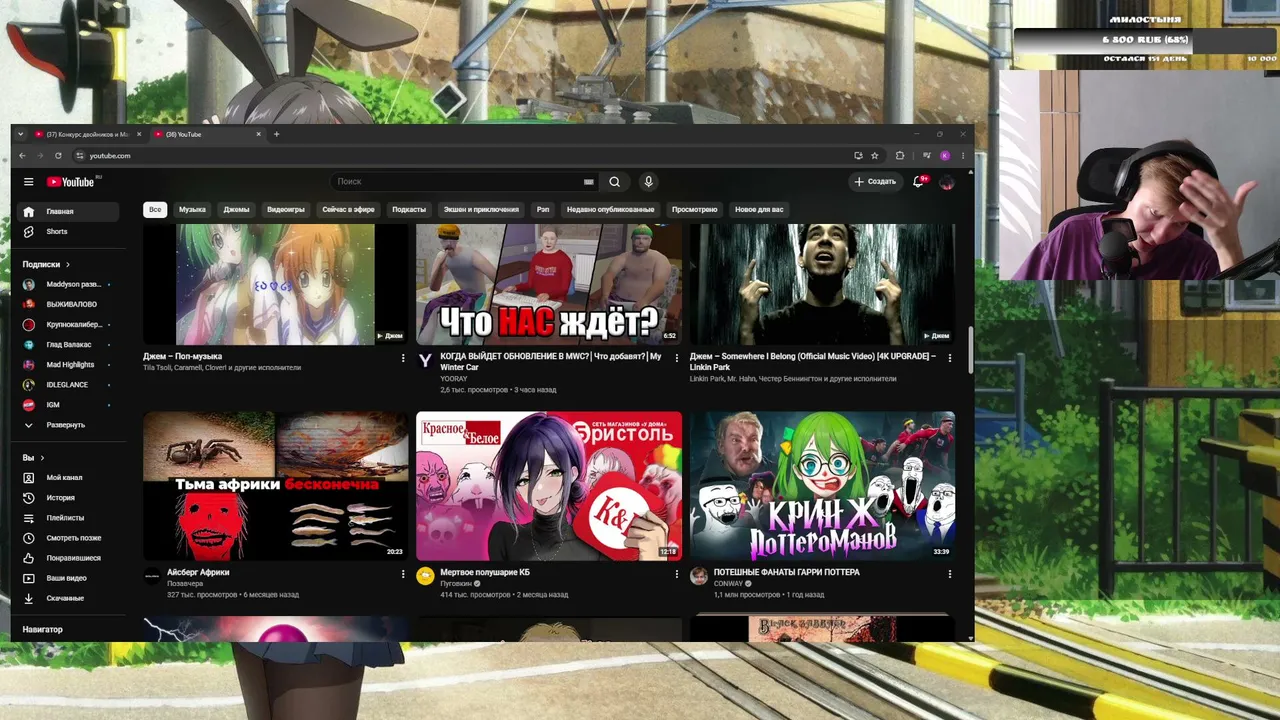Screen dimensions: 1280x720
Task: Select the Музыка filter chip
Action: [192, 210]
